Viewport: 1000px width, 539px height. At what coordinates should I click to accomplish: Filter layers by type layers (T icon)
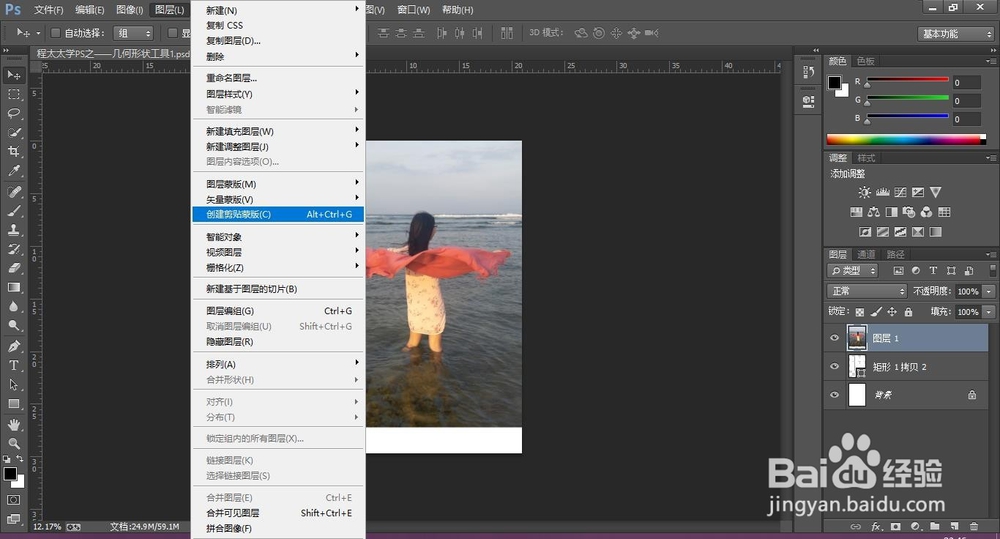(x=933, y=270)
